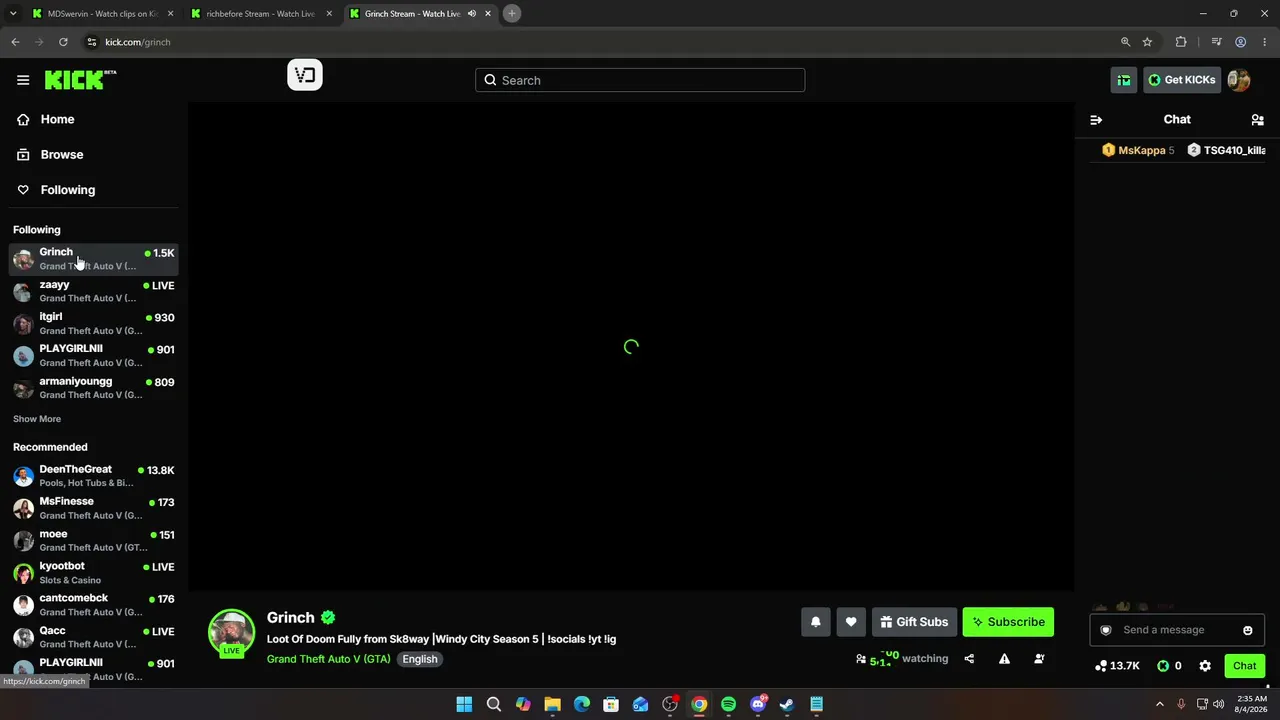Open the chat users list icon

[x=1257, y=119]
